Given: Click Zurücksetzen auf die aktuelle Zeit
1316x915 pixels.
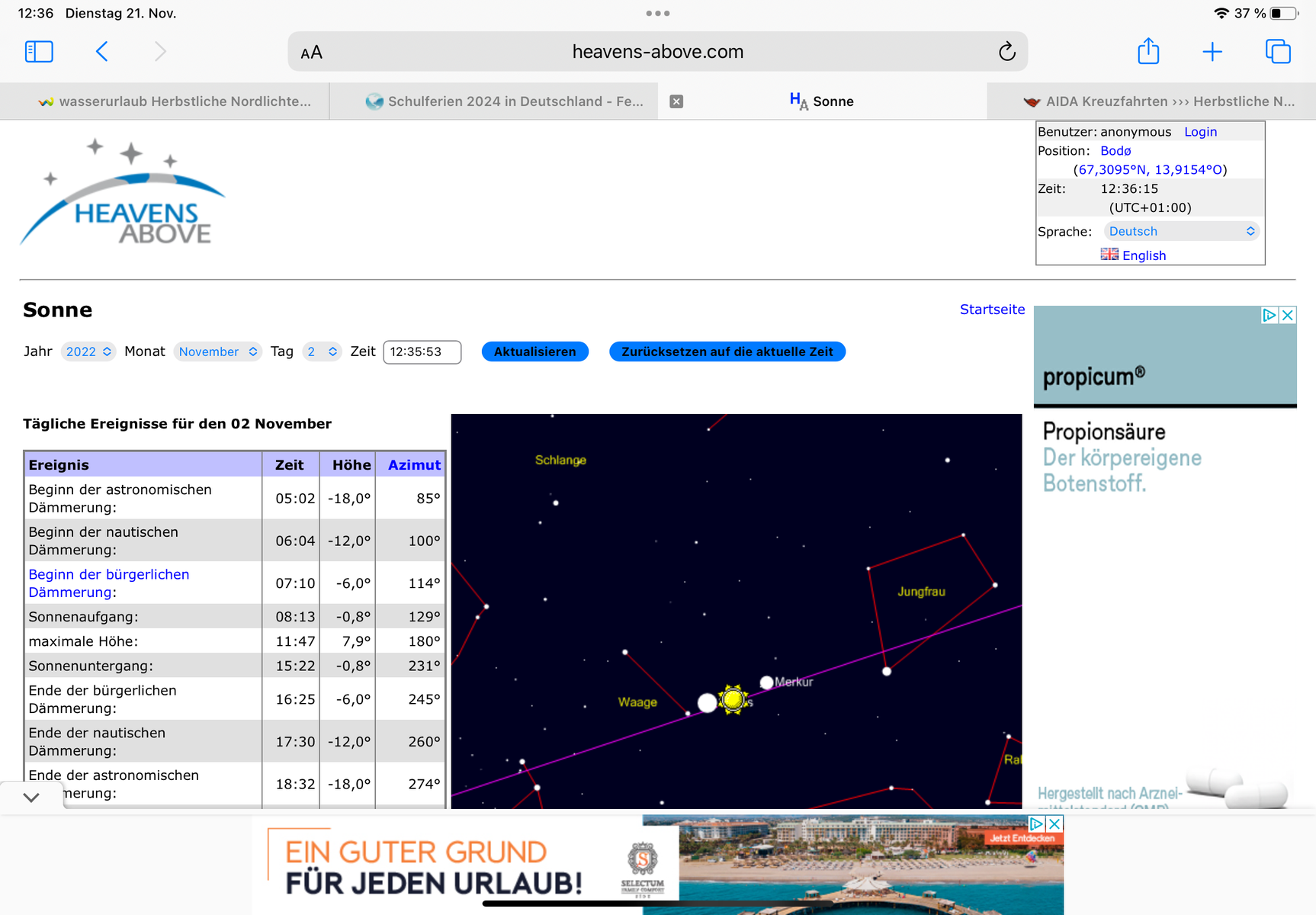Looking at the screenshot, I should tap(727, 352).
